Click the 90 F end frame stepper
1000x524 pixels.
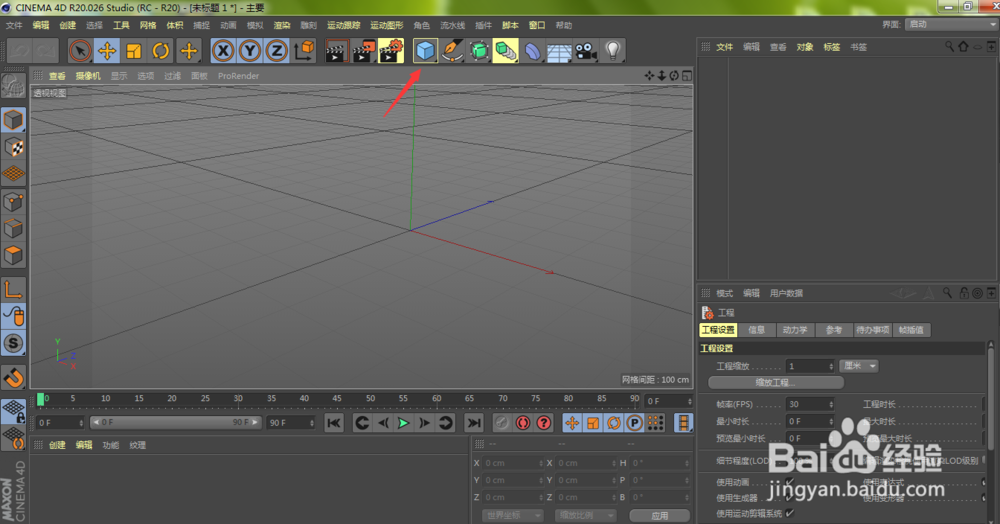(x=311, y=423)
